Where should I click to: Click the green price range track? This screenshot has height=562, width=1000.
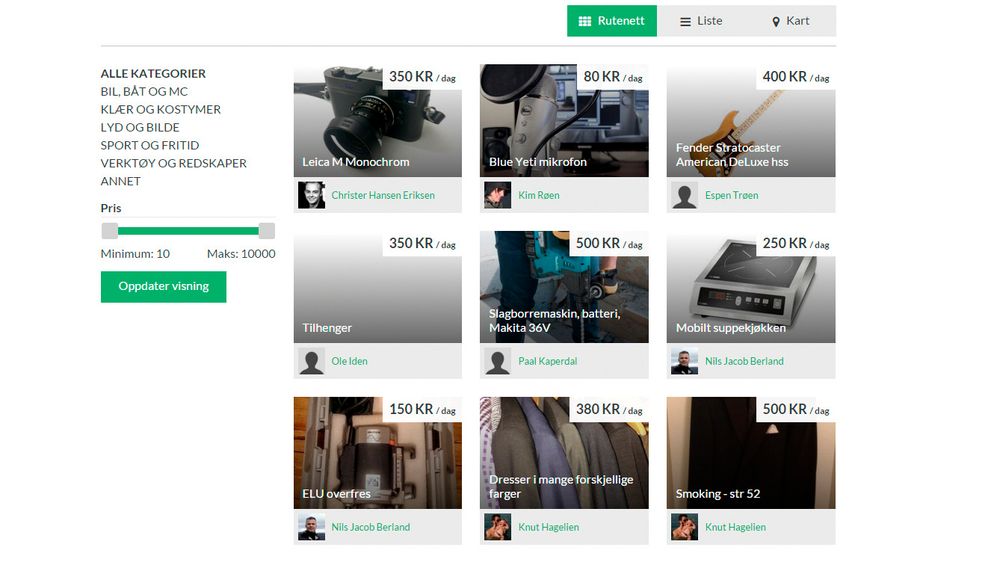[x=188, y=231]
